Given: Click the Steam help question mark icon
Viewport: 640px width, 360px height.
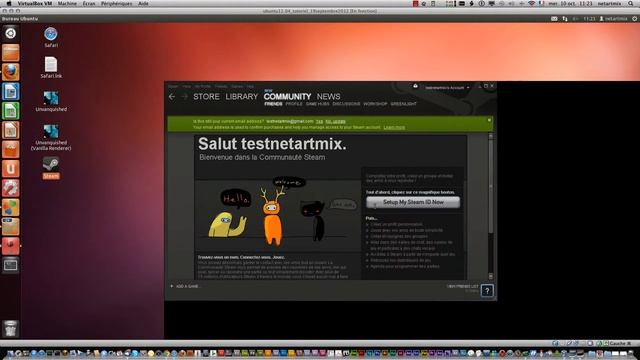Looking at the screenshot, I should [x=487, y=291].
